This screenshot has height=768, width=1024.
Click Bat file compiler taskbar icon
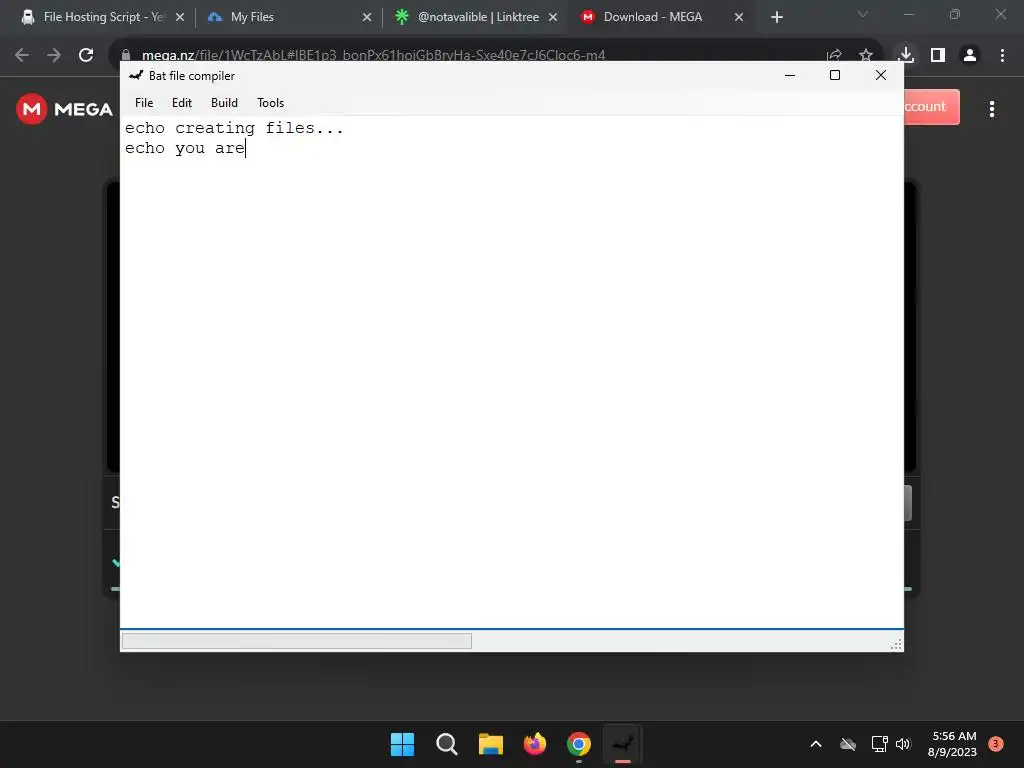[622, 744]
